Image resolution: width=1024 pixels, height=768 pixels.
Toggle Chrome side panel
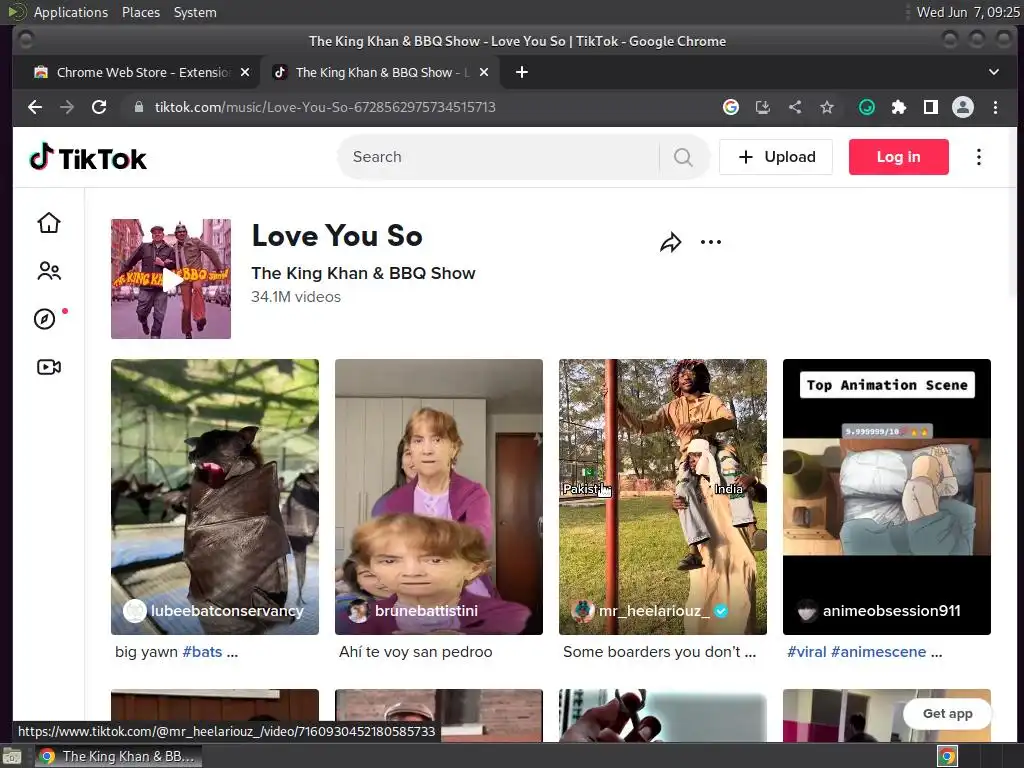click(x=931, y=107)
